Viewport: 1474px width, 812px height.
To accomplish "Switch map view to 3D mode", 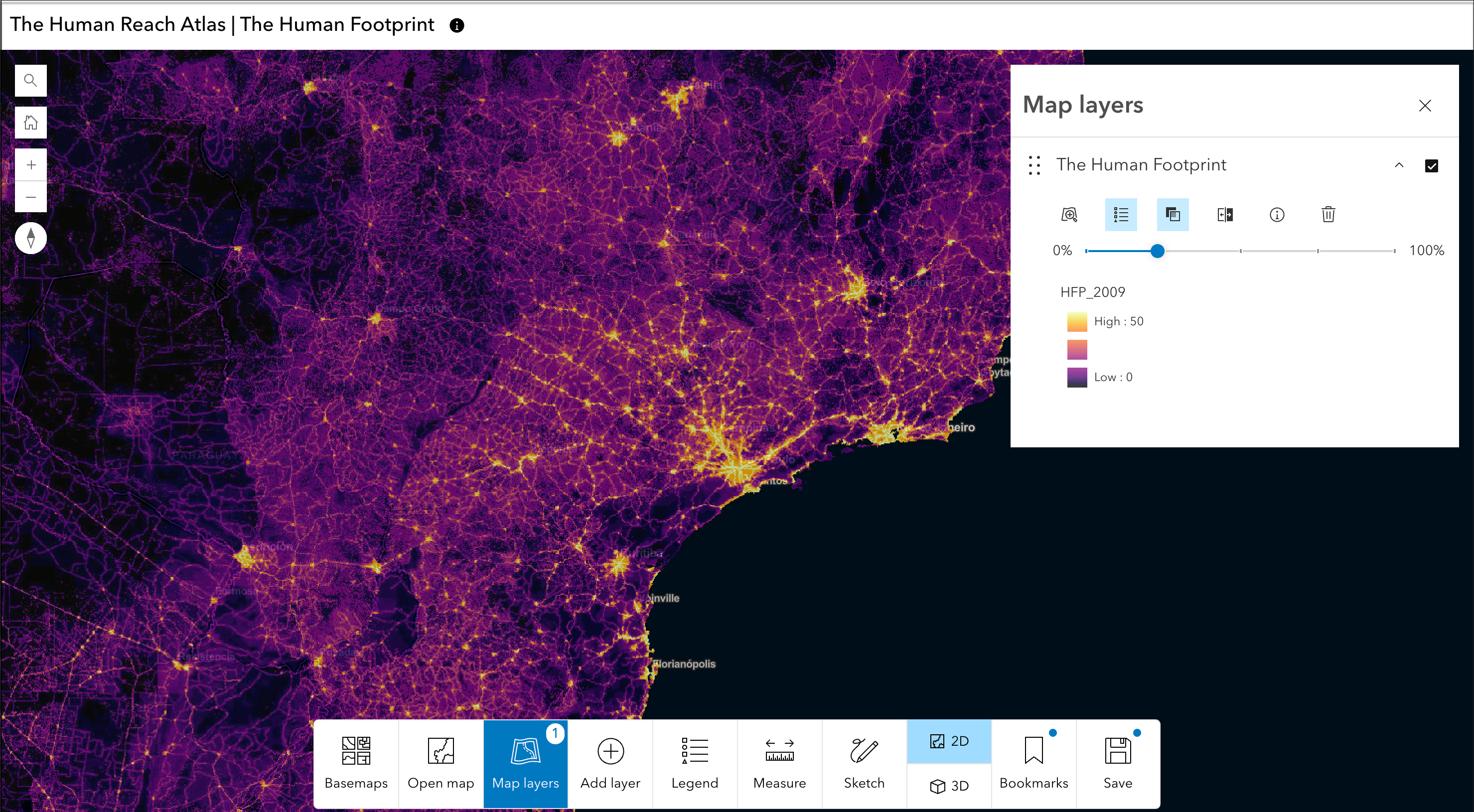I will click(x=949, y=786).
